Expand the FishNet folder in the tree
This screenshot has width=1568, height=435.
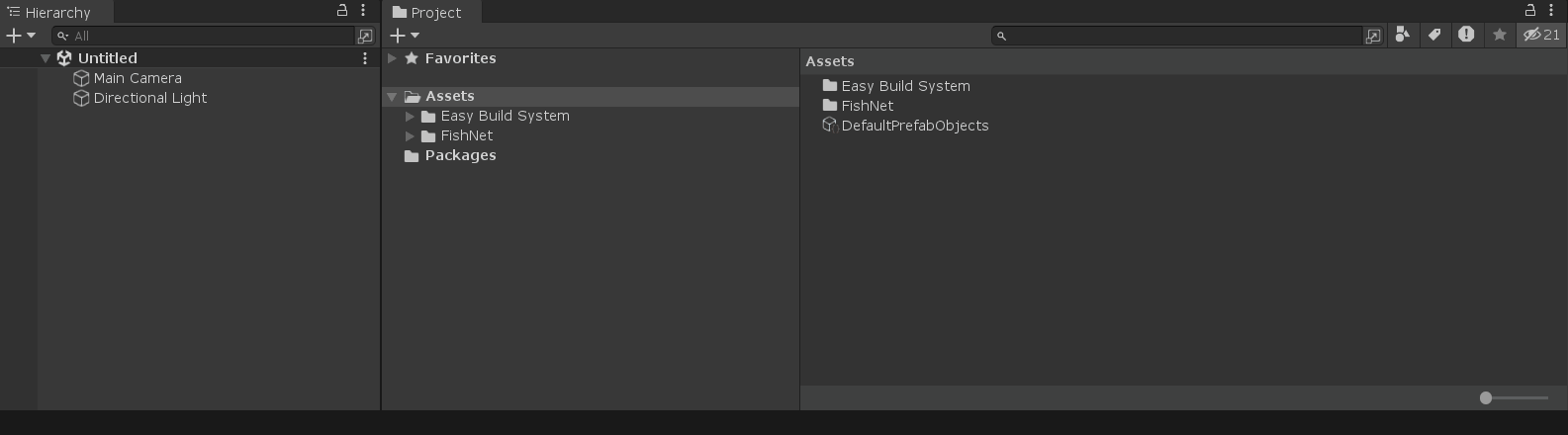pyautogui.click(x=410, y=135)
